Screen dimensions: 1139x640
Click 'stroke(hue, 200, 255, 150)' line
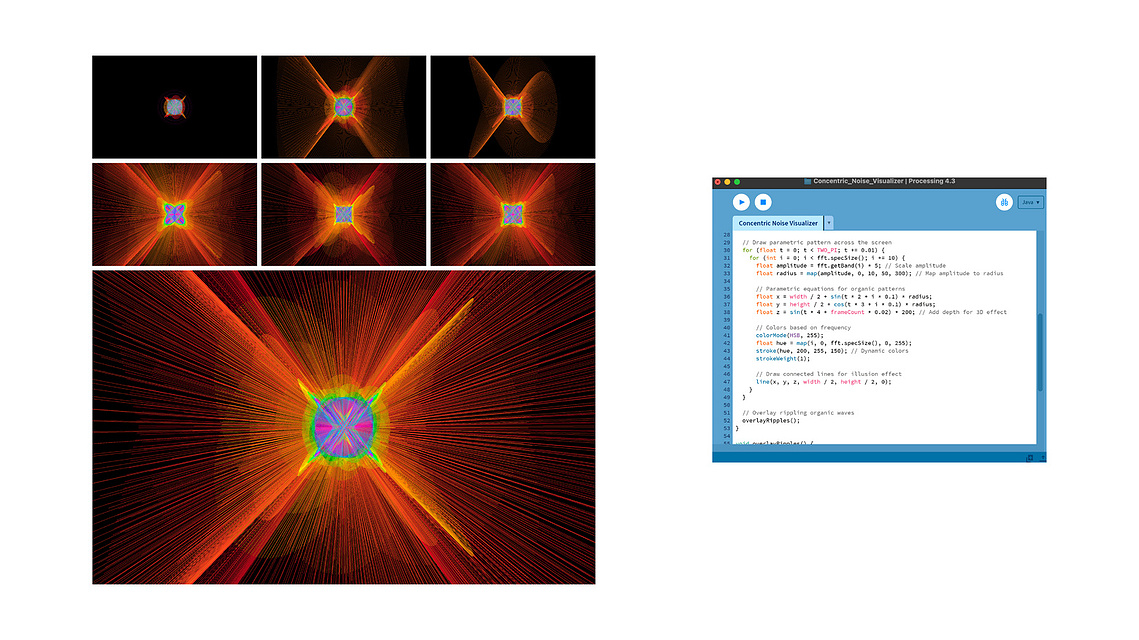coord(832,351)
